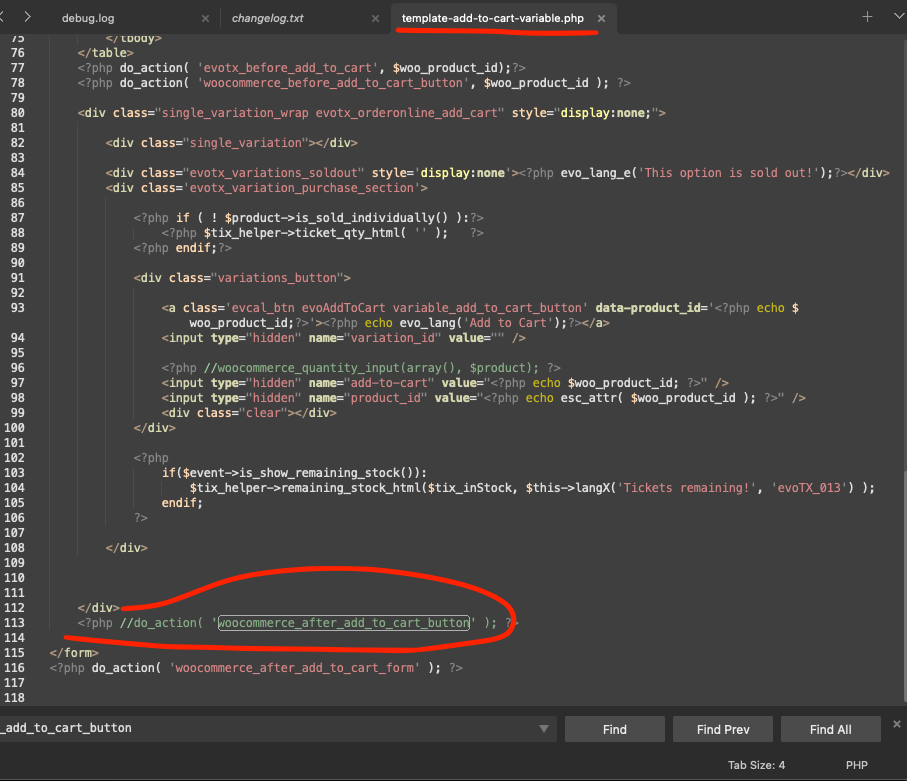Click 'woocommerce_before_add_to_cart_button' on line 78
The height and width of the screenshot is (781, 907).
pos(333,83)
